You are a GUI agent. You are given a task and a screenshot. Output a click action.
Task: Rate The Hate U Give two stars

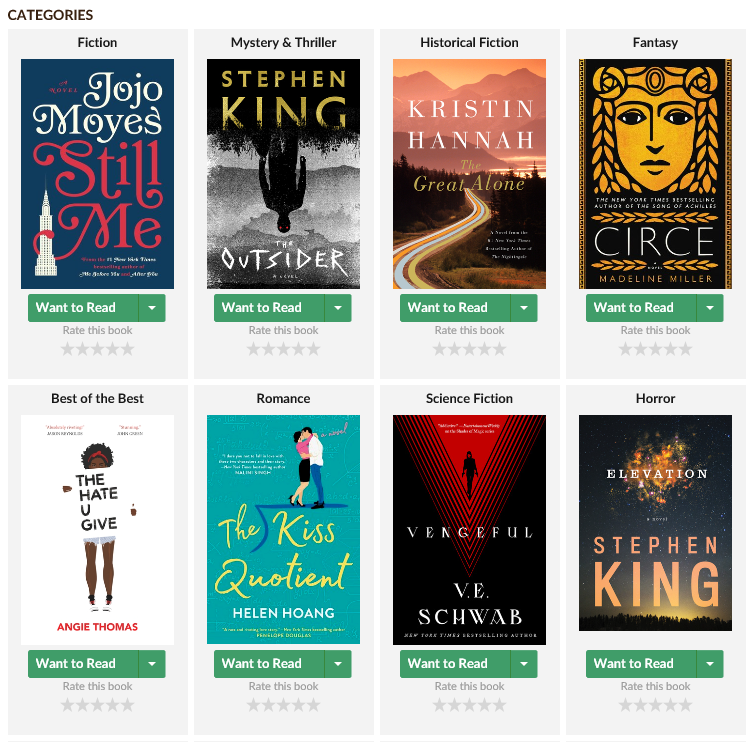pyautogui.click(x=83, y=705)
